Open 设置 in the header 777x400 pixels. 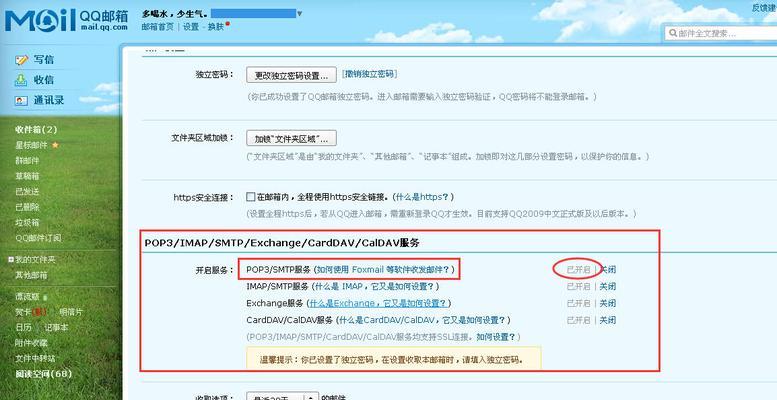tap(191, 27)
